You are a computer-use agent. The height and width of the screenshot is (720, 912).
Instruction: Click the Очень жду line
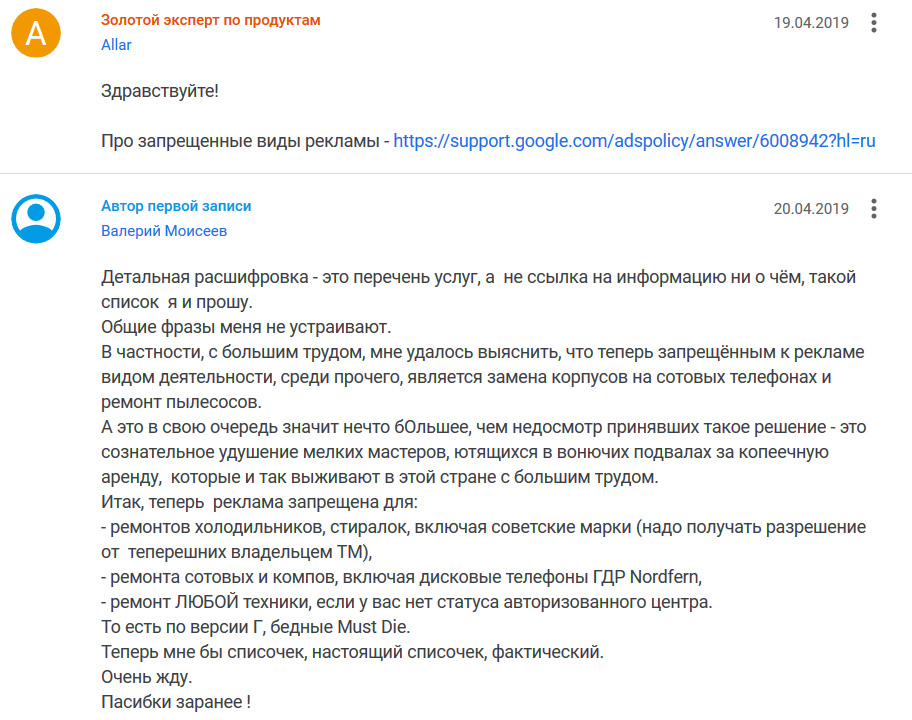(x=147, y=677)
